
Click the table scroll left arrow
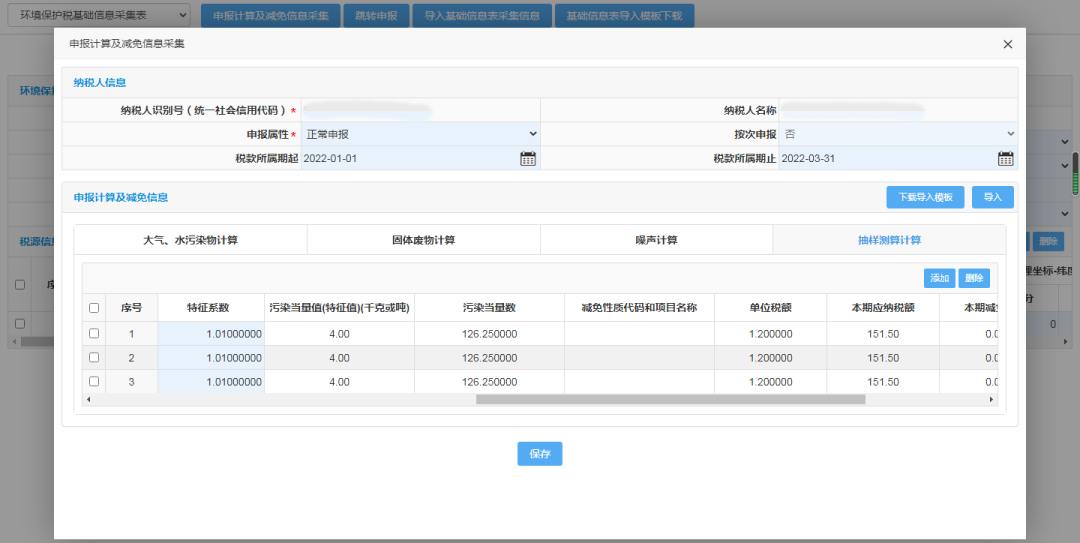88,399
